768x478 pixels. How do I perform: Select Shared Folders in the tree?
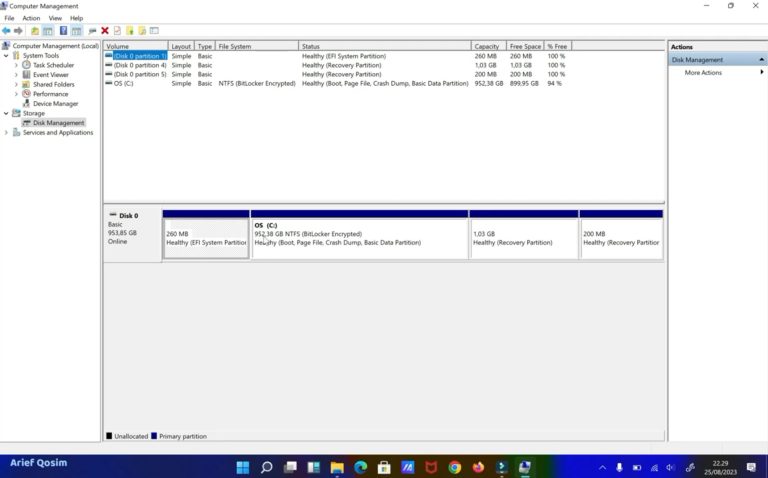coord(53,84)
